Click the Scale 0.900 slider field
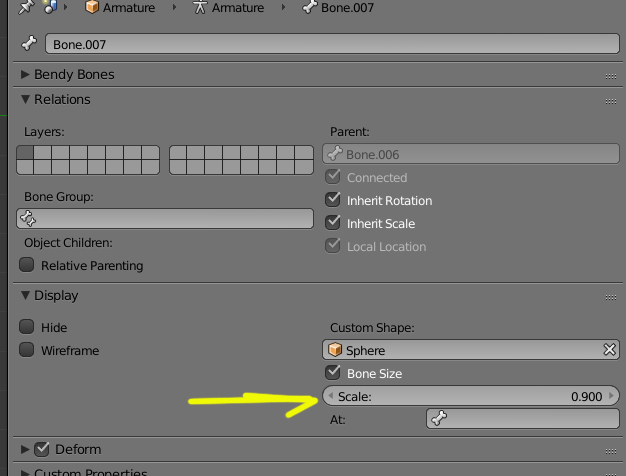The height and width of the screenshot is (476, 626). pos(471,396)
